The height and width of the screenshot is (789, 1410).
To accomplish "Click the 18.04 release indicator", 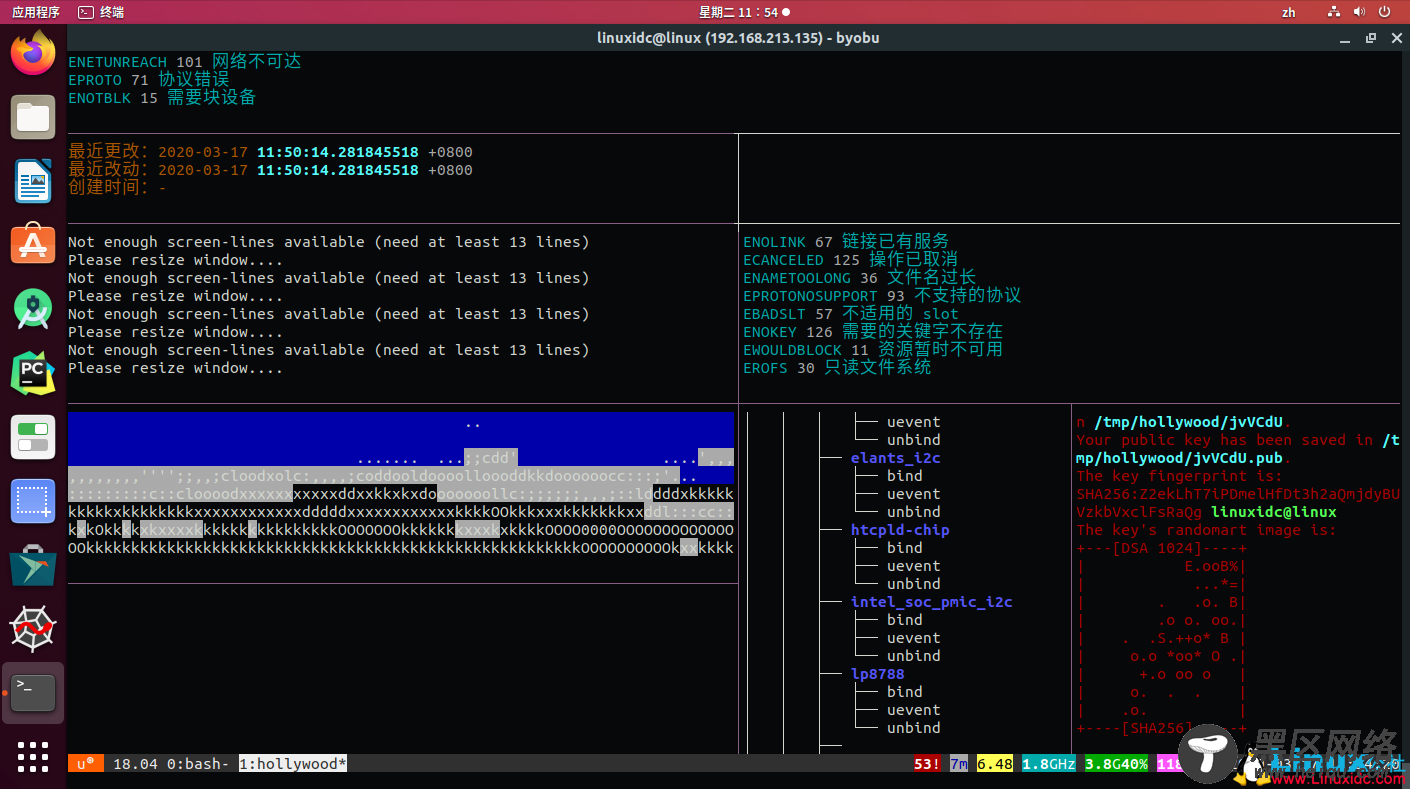I will click(135, 763).
